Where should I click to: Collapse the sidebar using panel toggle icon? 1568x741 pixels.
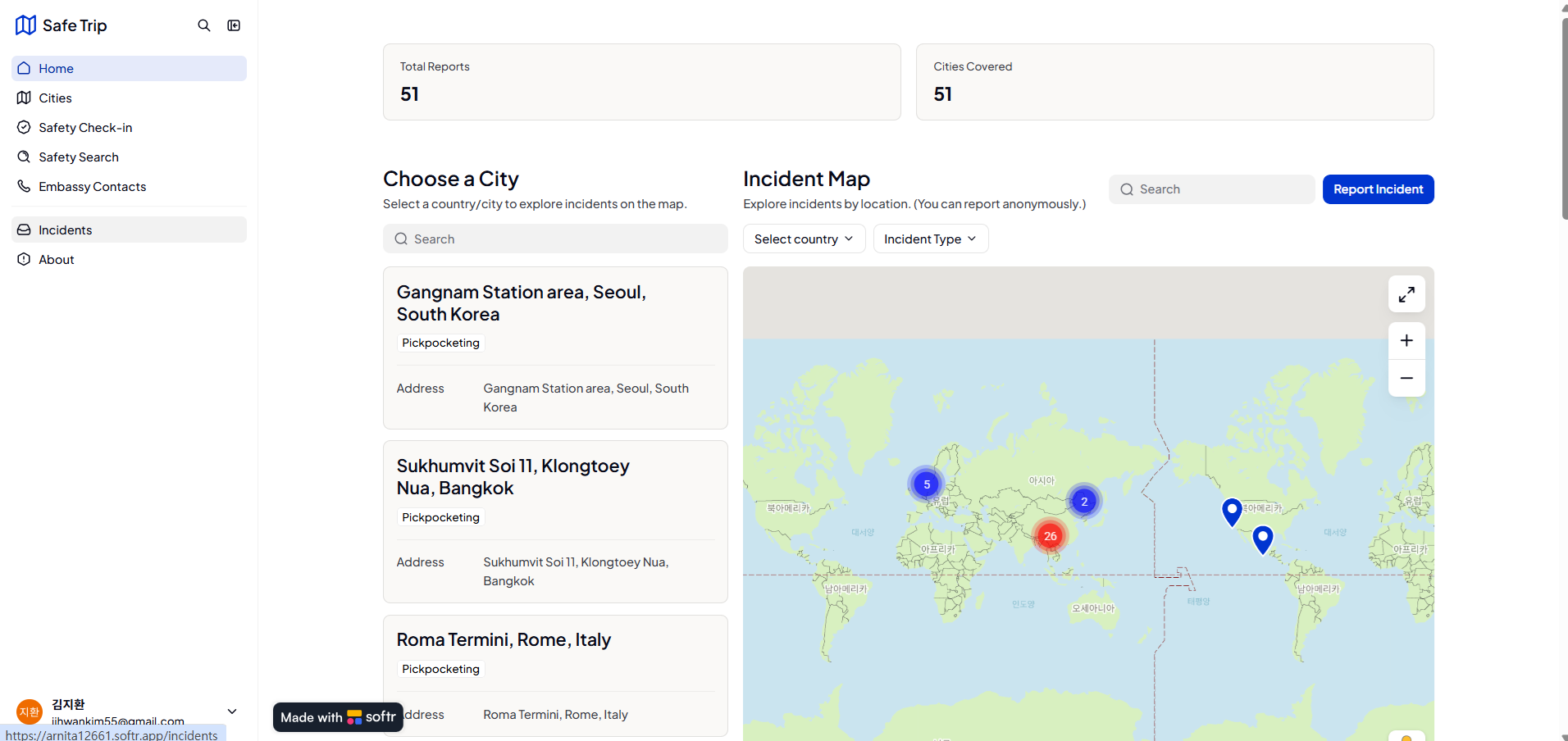coord(234,25)
